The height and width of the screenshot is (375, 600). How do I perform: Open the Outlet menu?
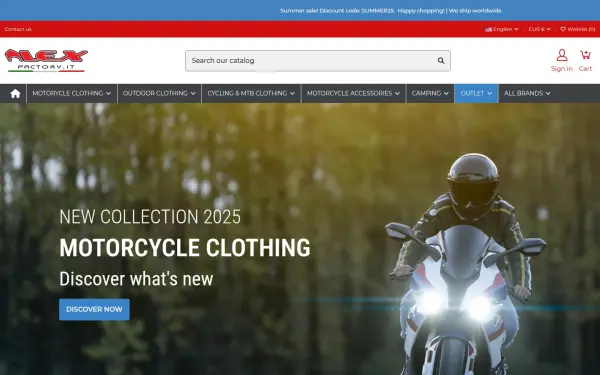476,93
